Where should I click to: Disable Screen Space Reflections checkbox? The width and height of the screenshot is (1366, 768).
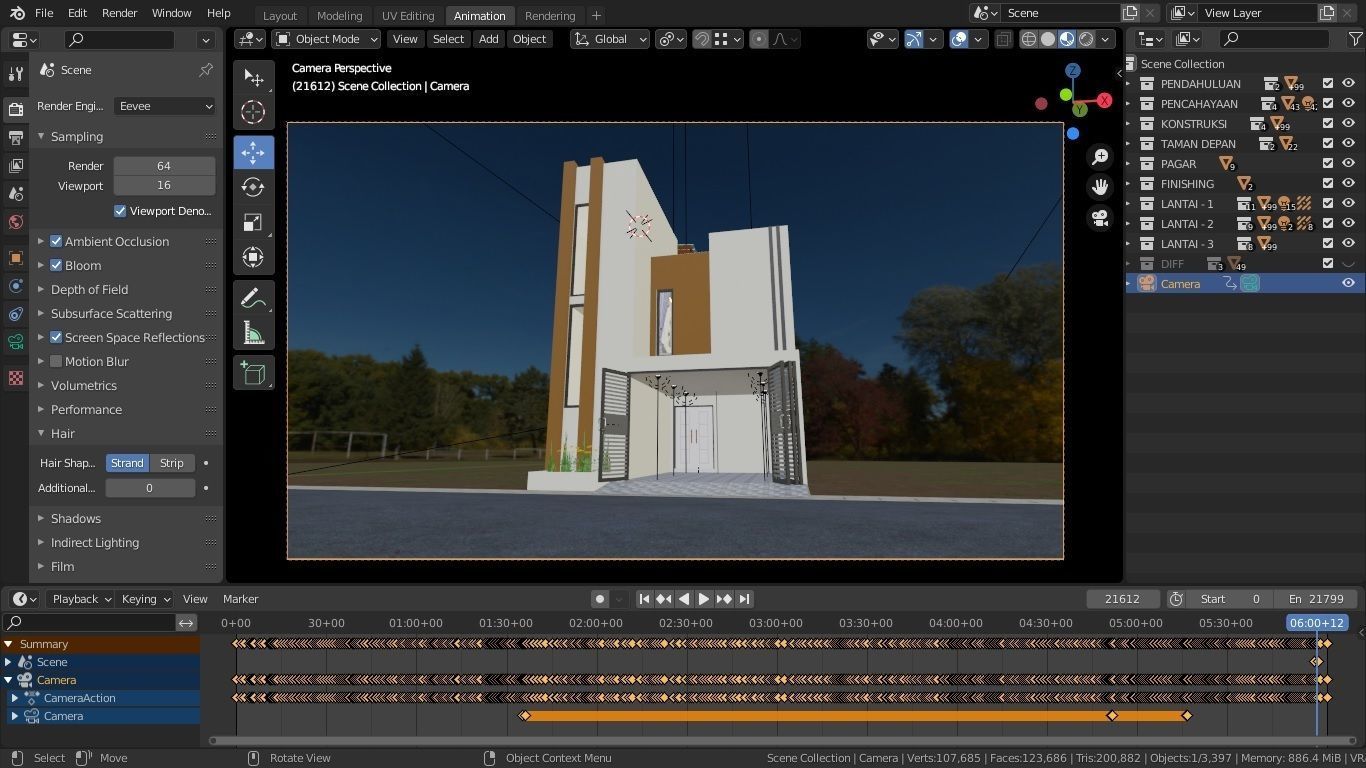pyautogui.click(x=57, y=337)
